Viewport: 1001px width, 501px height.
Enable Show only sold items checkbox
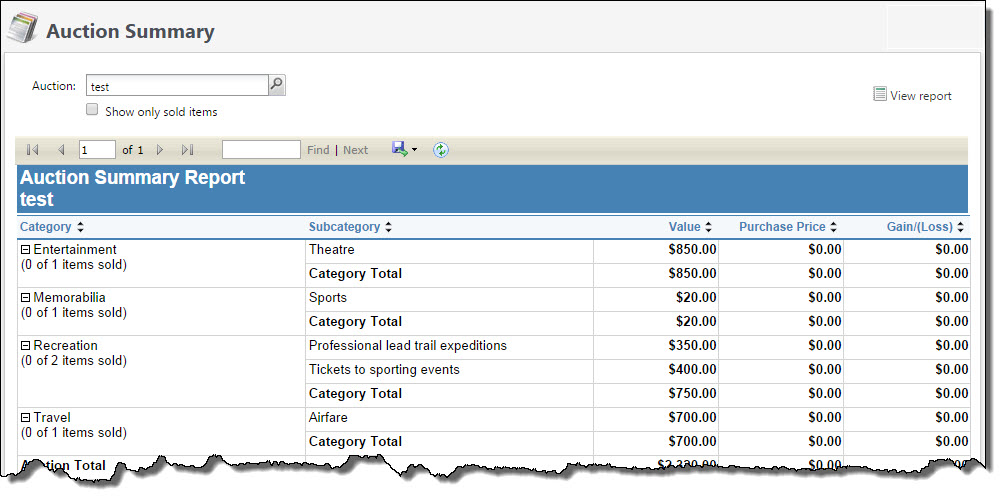click(93, 110)
